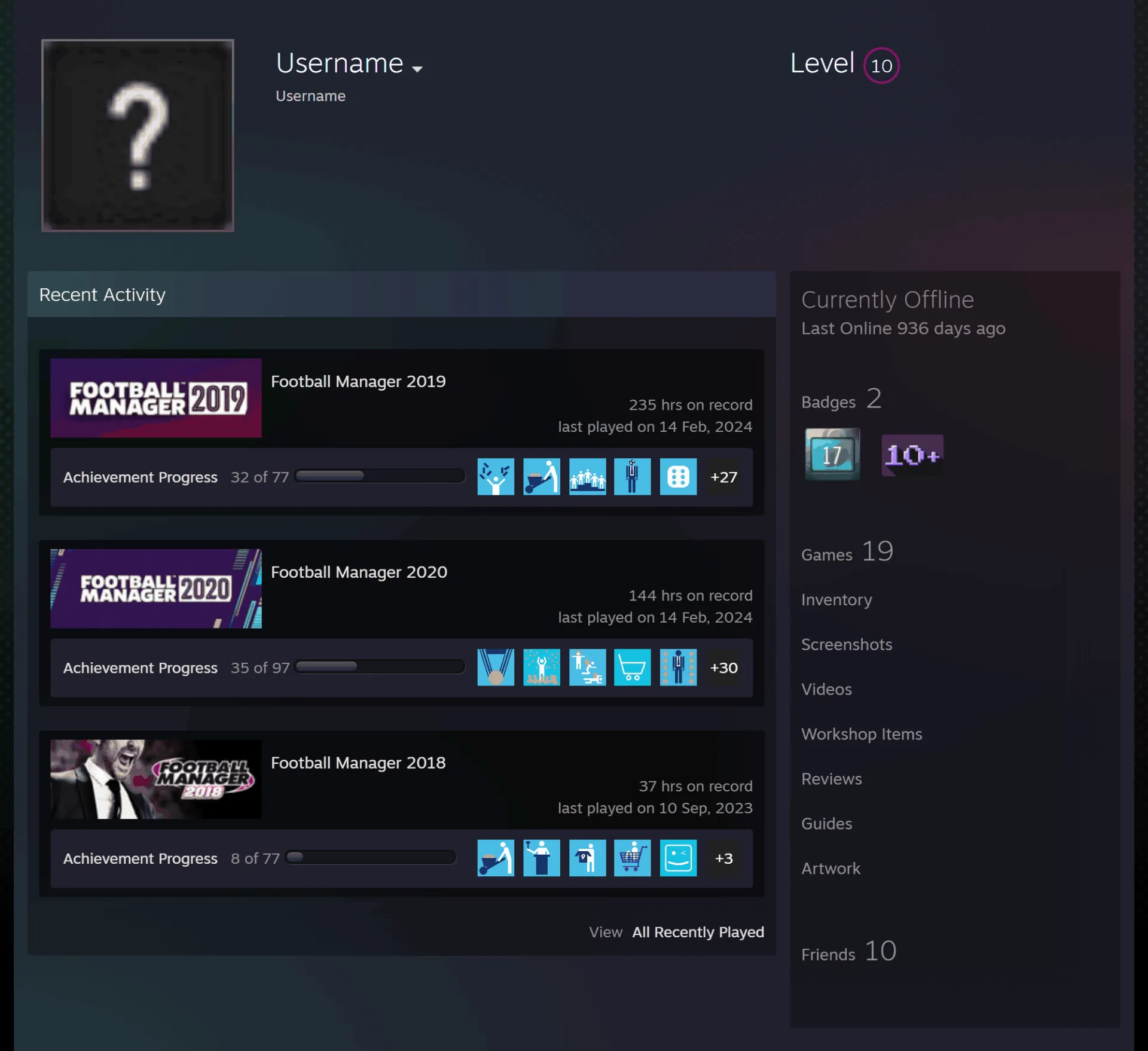Click the treatment table achievement in Football Manager 2020
This screenshot has width=1148, height=1051.
tap(587, 667)
